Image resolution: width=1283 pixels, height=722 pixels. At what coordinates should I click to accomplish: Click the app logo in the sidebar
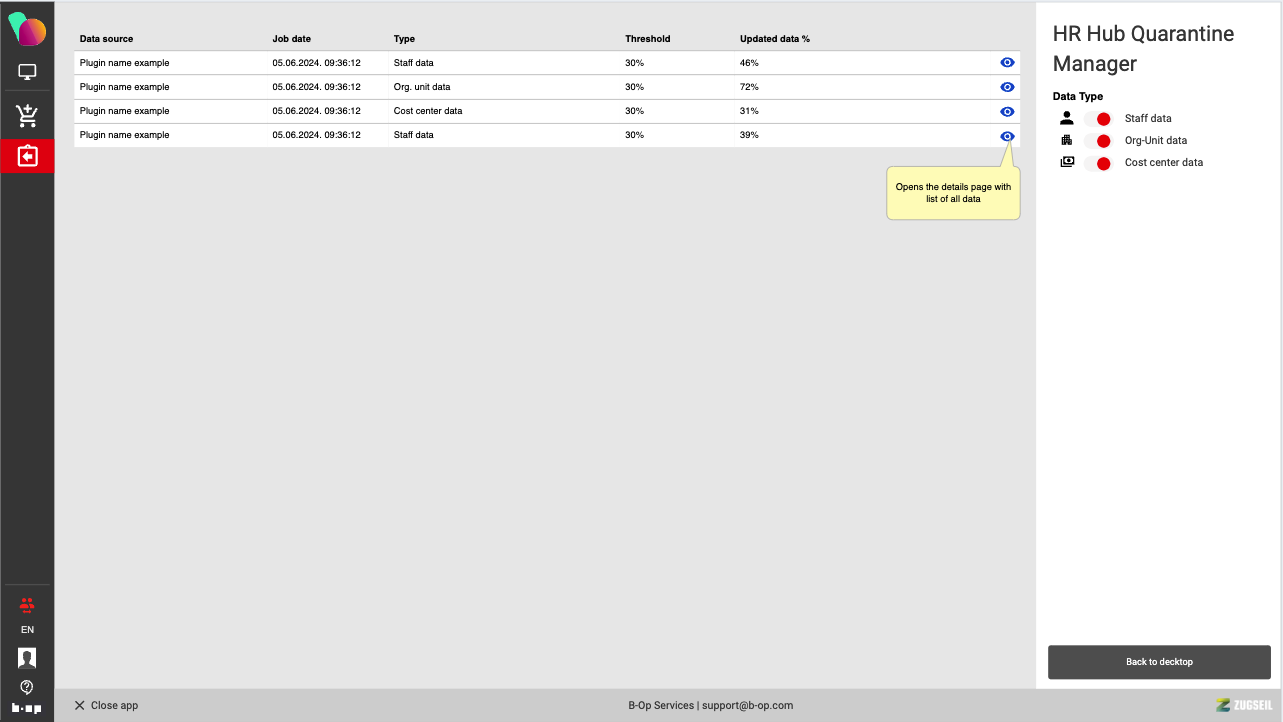tap(27, 30)
